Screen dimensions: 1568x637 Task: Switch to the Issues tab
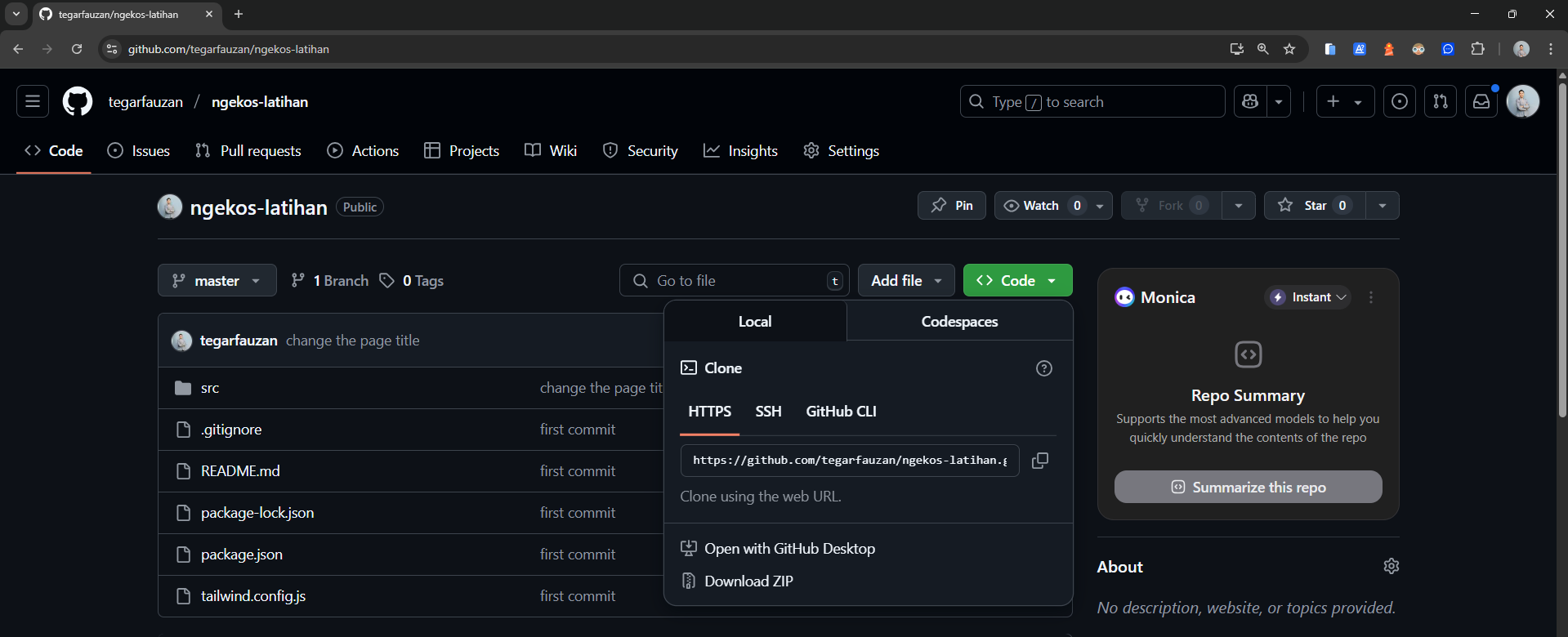click(x=139, y=151)
